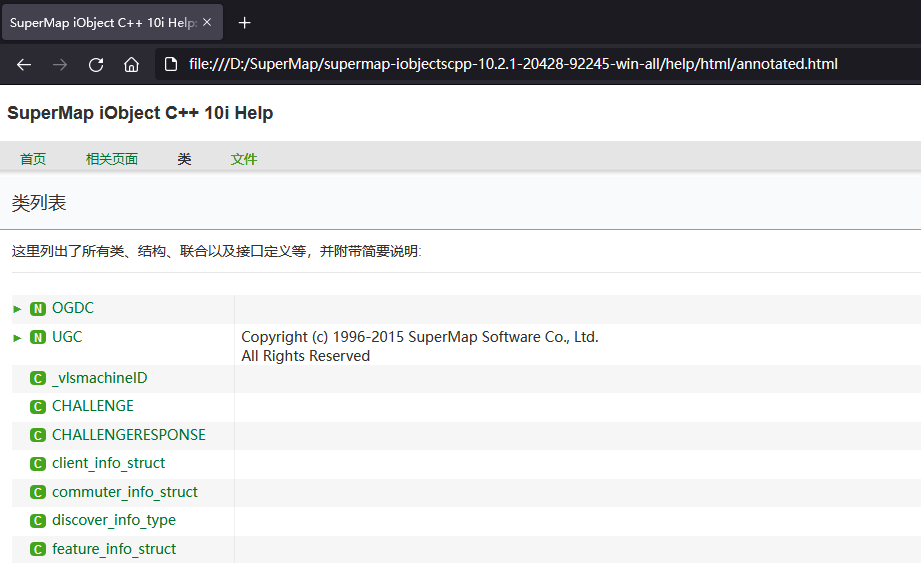Open the discover_info_type class link

pyautogui.click(x=114, y=521)
